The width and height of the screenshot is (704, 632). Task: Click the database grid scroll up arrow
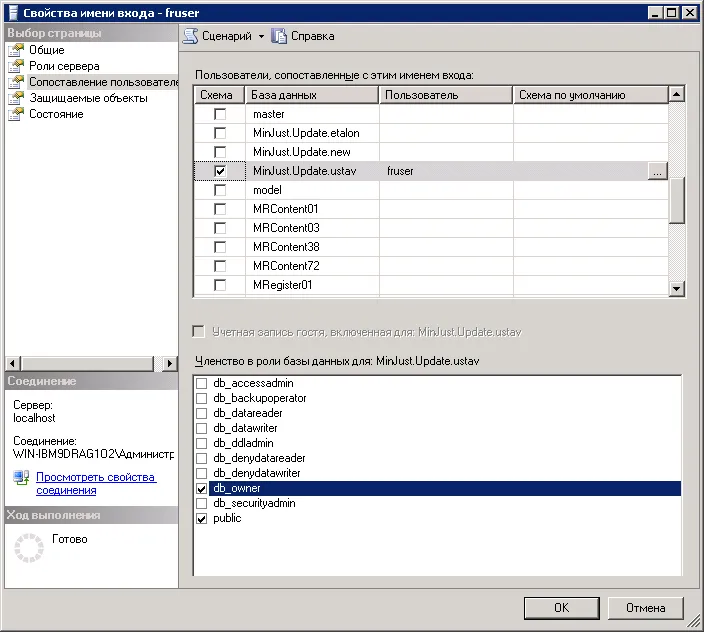pos(676,94)
